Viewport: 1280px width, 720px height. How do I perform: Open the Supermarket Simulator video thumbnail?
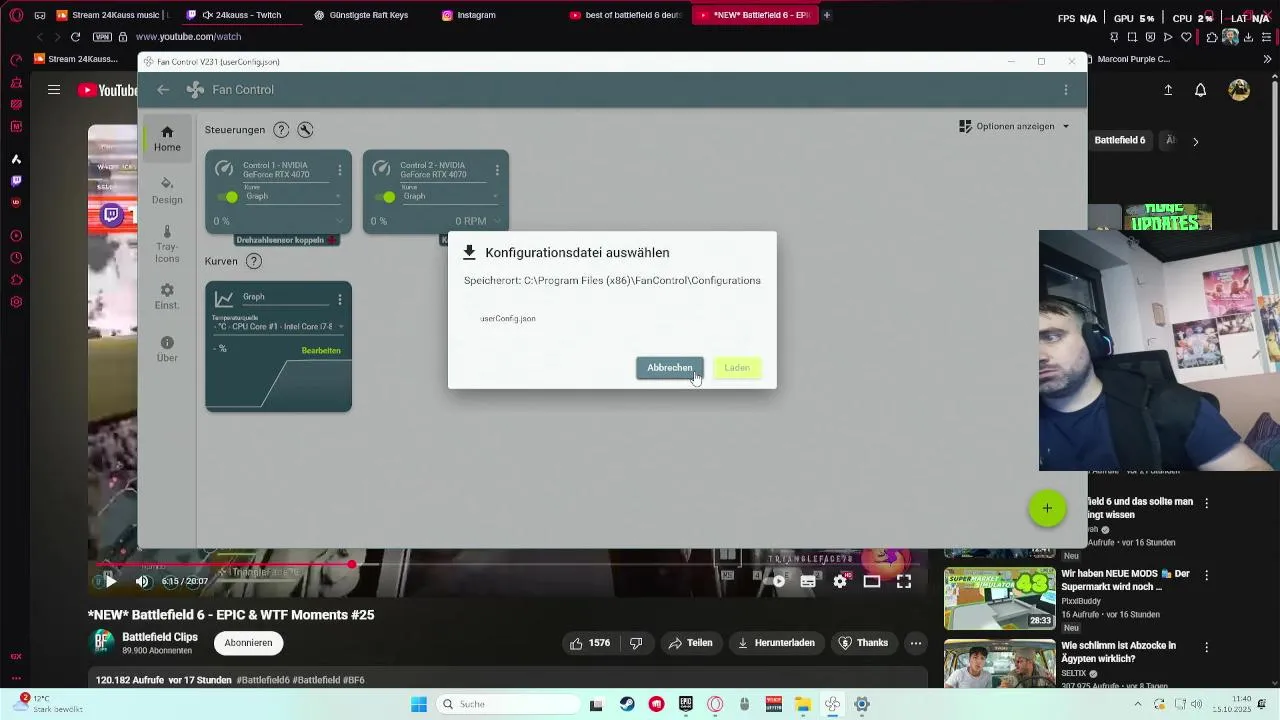(1000, 598)
